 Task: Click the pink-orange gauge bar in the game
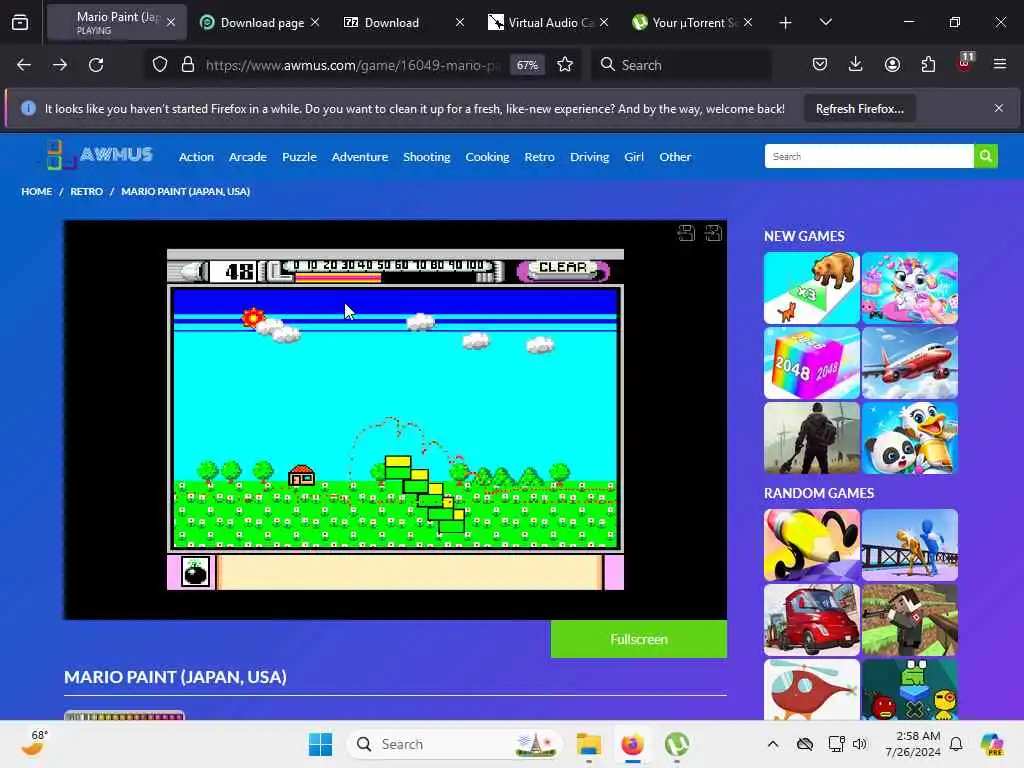coord(338,278)
